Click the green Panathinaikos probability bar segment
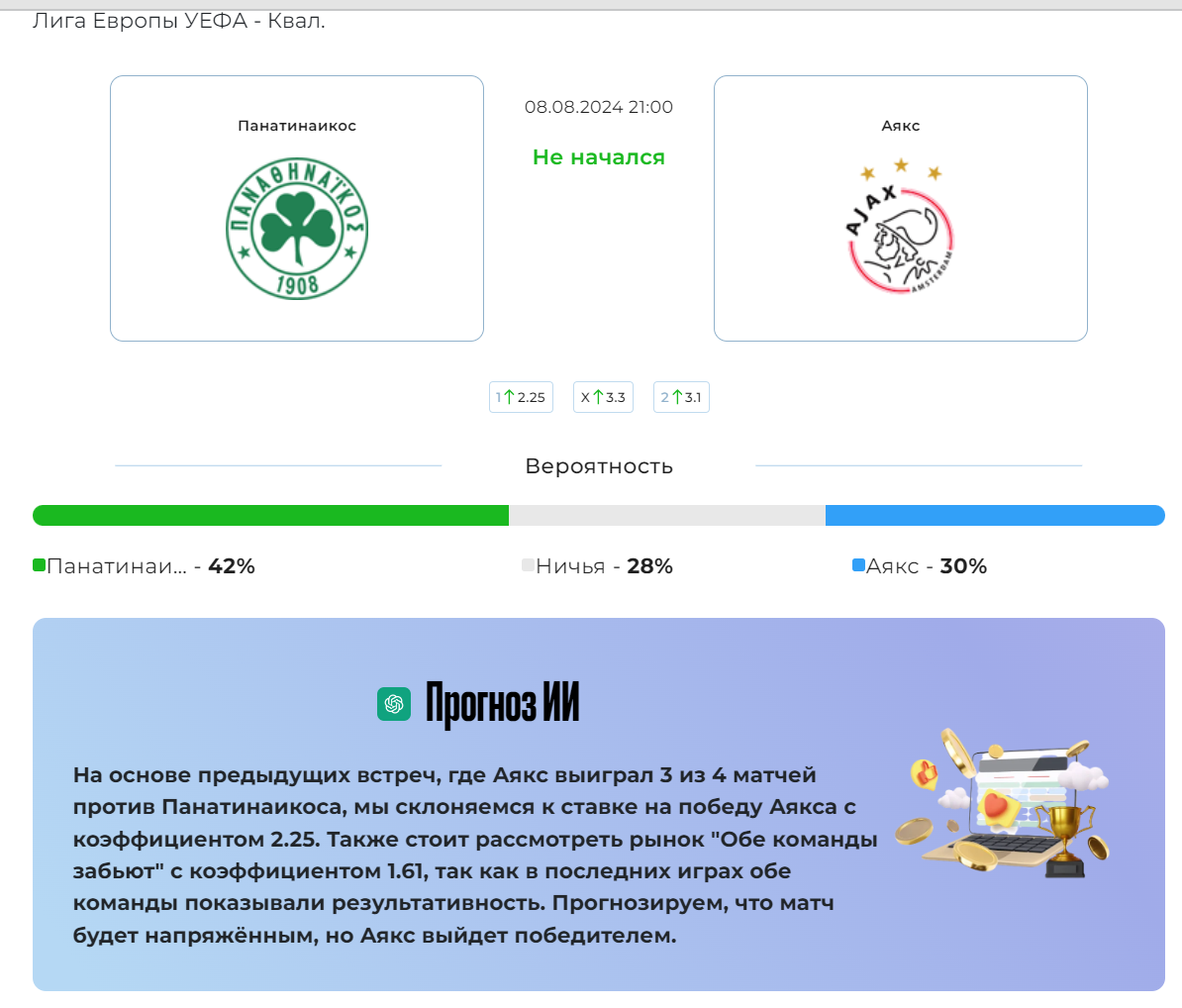The image size is (1182, 1008). click(270, 516)
